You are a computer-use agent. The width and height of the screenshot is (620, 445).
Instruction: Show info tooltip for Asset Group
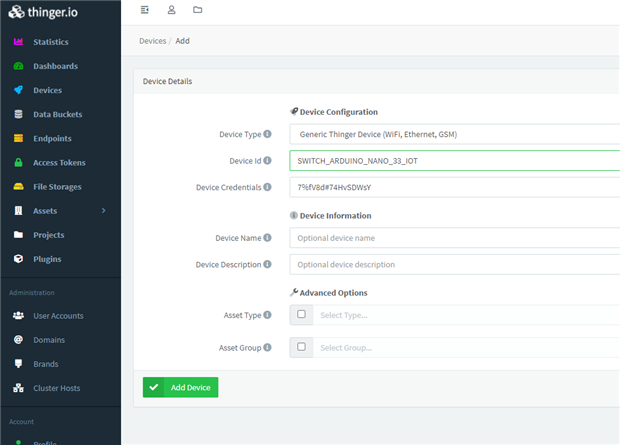(x=267, y=347)
